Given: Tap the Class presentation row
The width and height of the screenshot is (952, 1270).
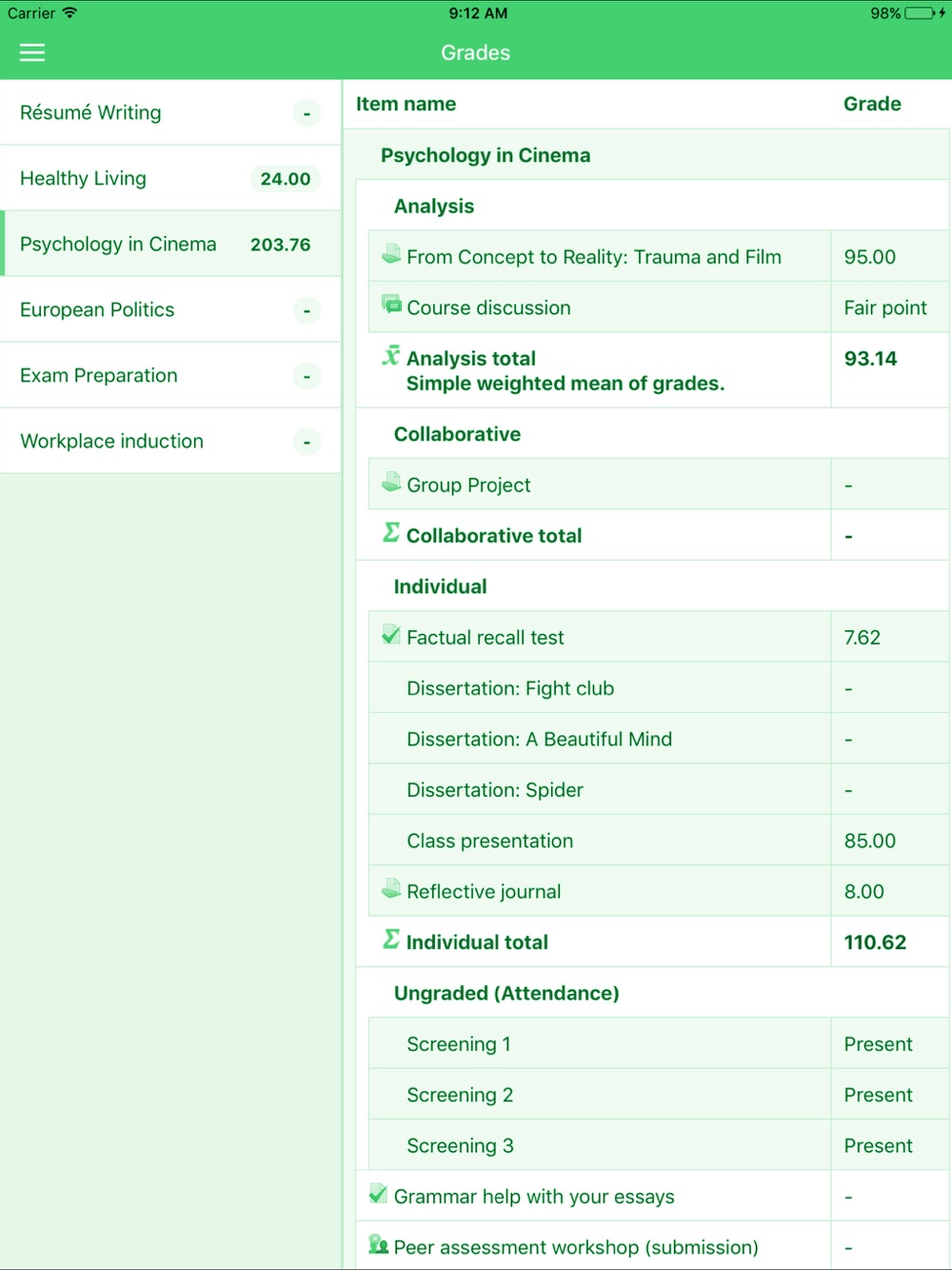Looking at the screenshot, I should coord(659,840).
